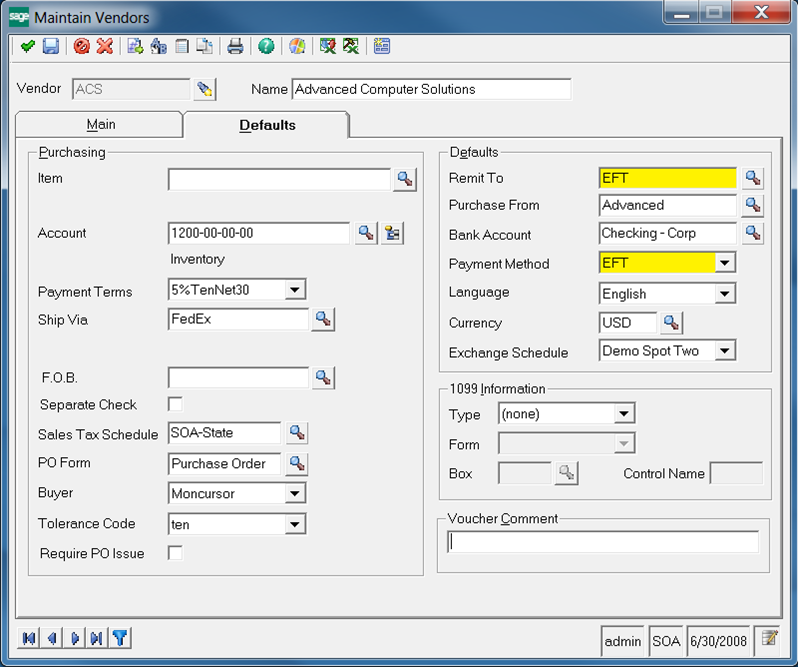Click the blue filter funnel icon

pyautogui.click(x=120, y=638)
